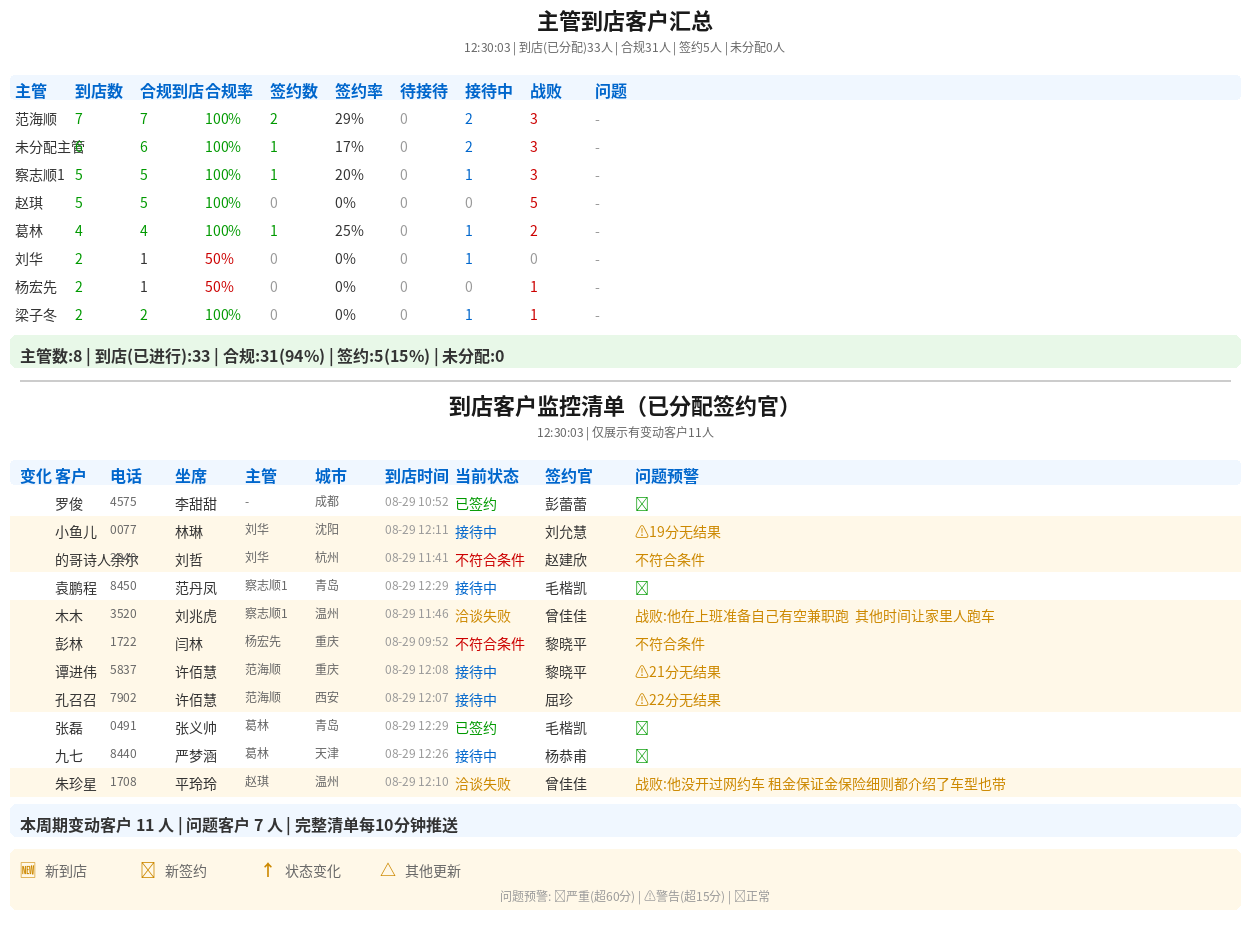Click signing officer 屈珍
This screenshot has height=952, width=1250.
click(559, 700)
